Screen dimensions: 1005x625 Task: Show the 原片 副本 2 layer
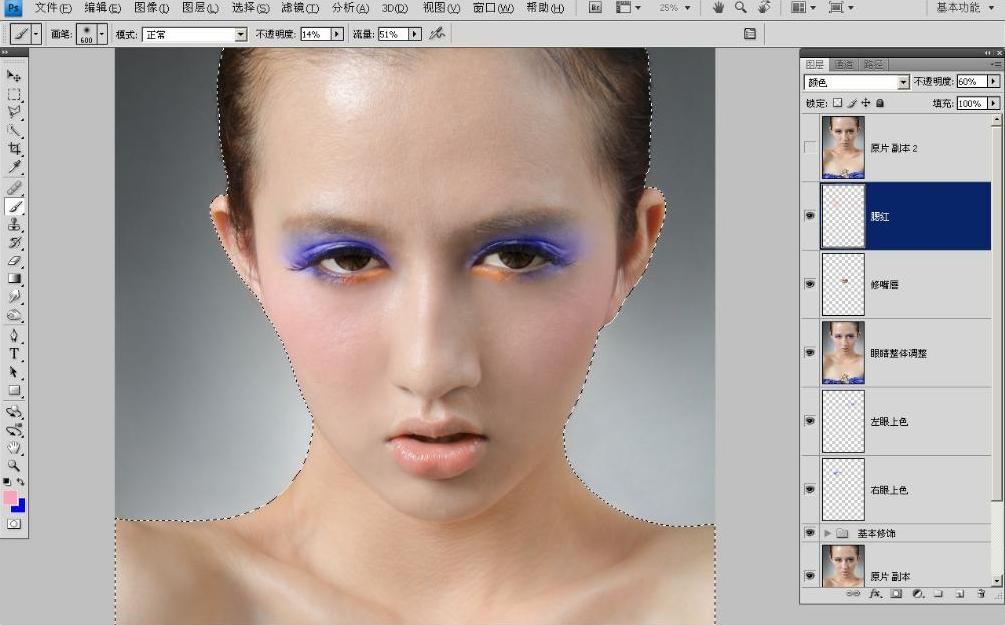click(810, 147)
